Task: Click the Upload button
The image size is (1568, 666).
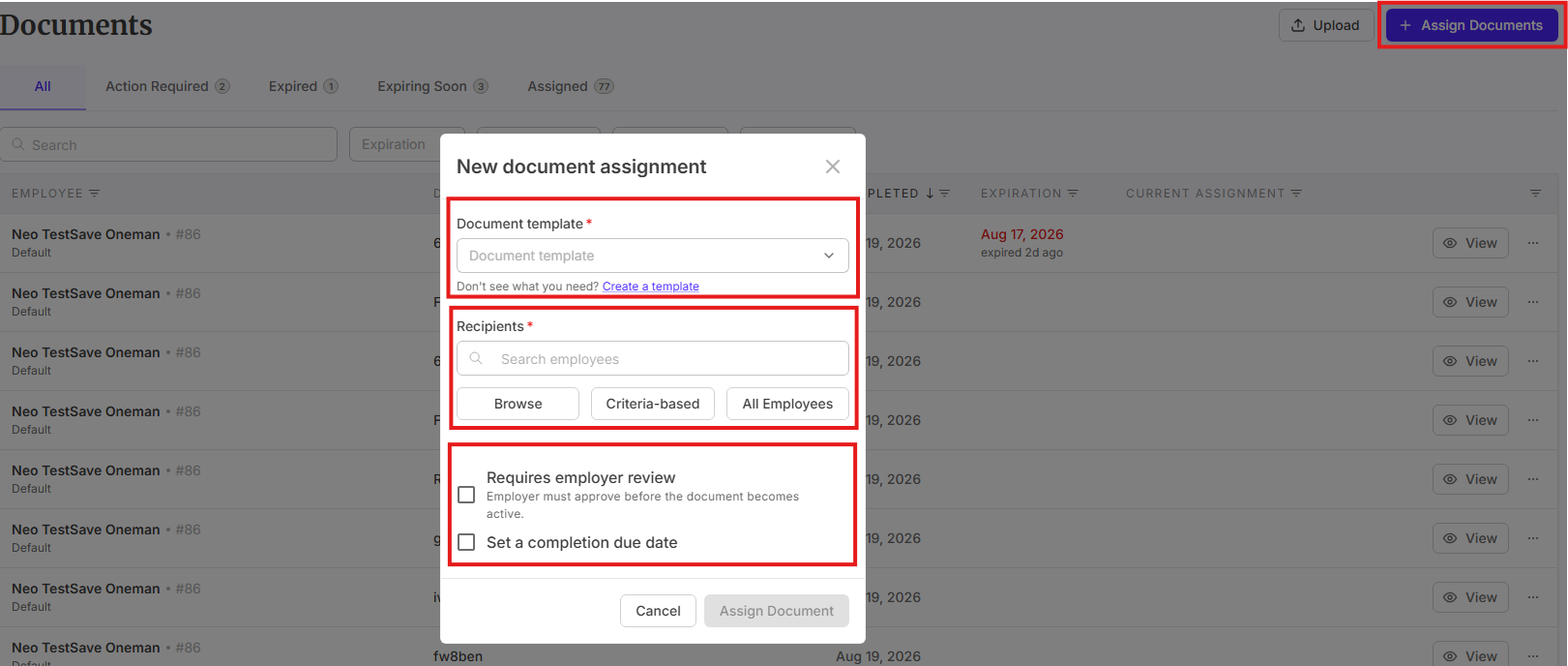Action: click(x=1325, y=25)
